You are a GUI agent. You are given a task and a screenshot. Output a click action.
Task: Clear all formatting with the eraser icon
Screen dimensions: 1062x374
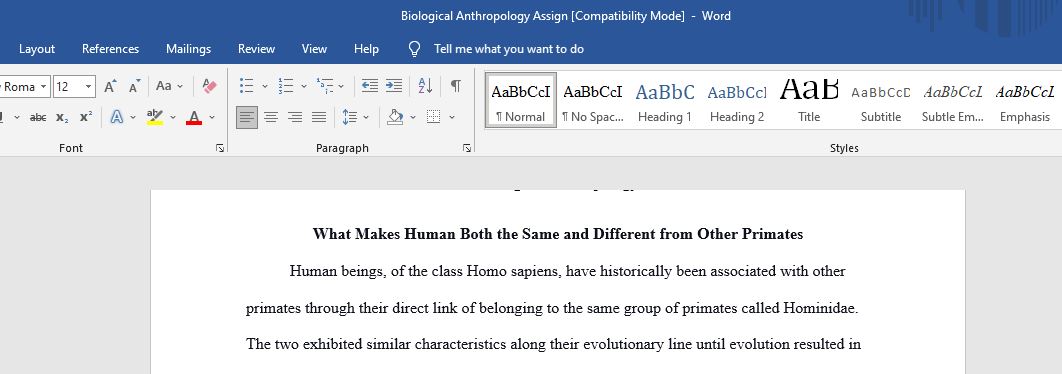click(209, 87)
